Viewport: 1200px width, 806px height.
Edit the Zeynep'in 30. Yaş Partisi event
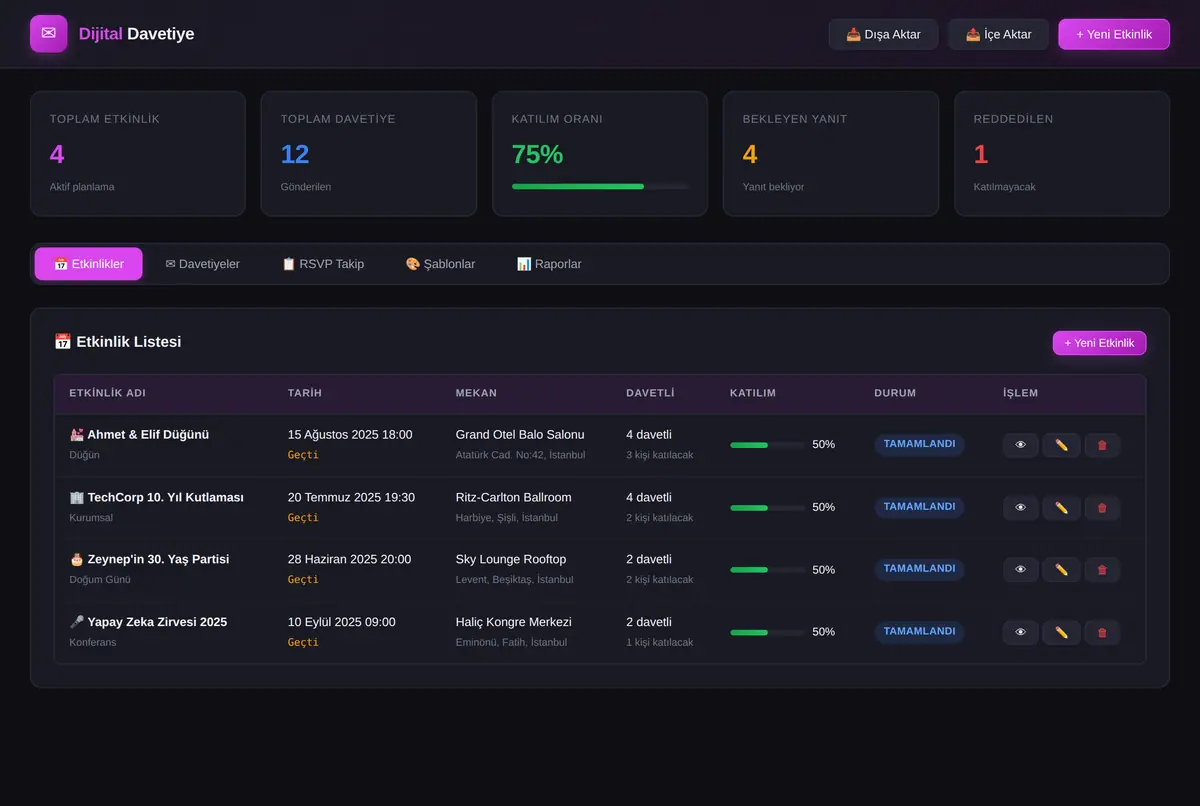coord(1061,569)
